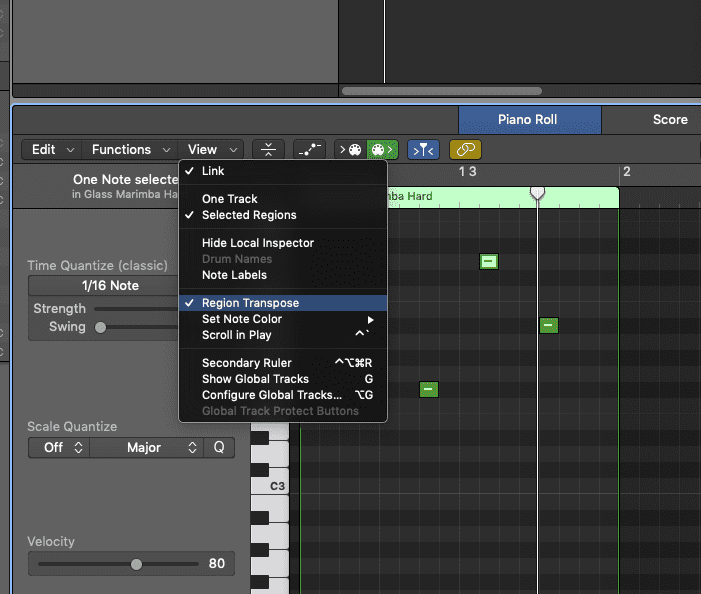Select the note at the playhead

pyautogui.click(x=549, y=325)
